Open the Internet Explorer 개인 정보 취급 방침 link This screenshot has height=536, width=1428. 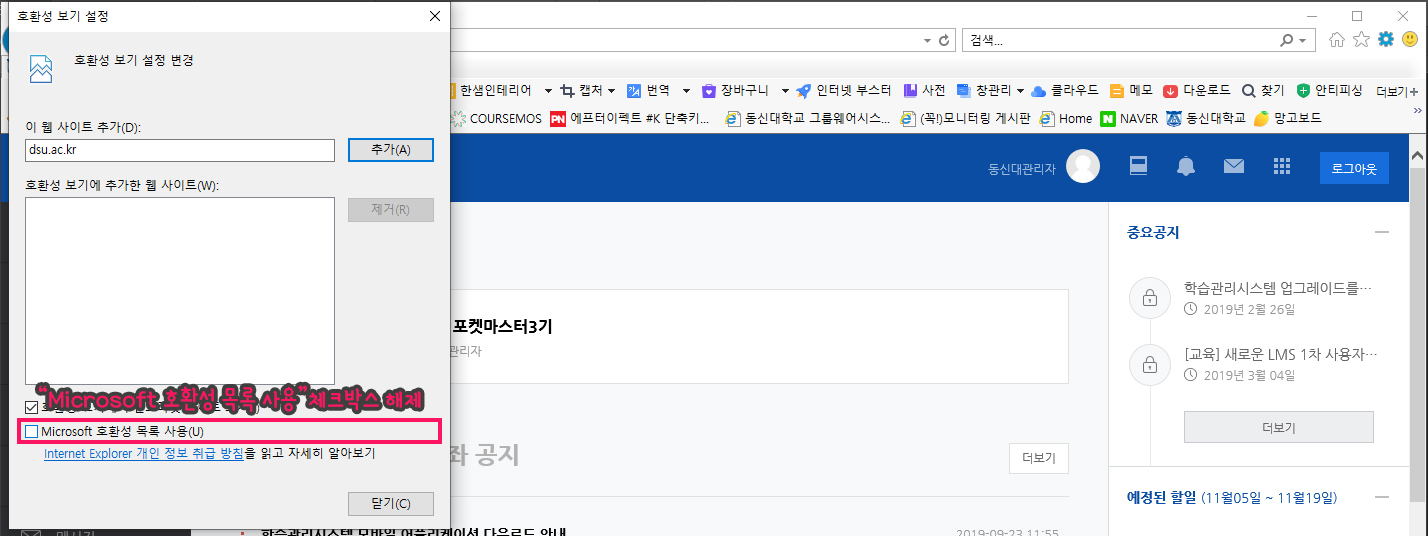[144, 453]
